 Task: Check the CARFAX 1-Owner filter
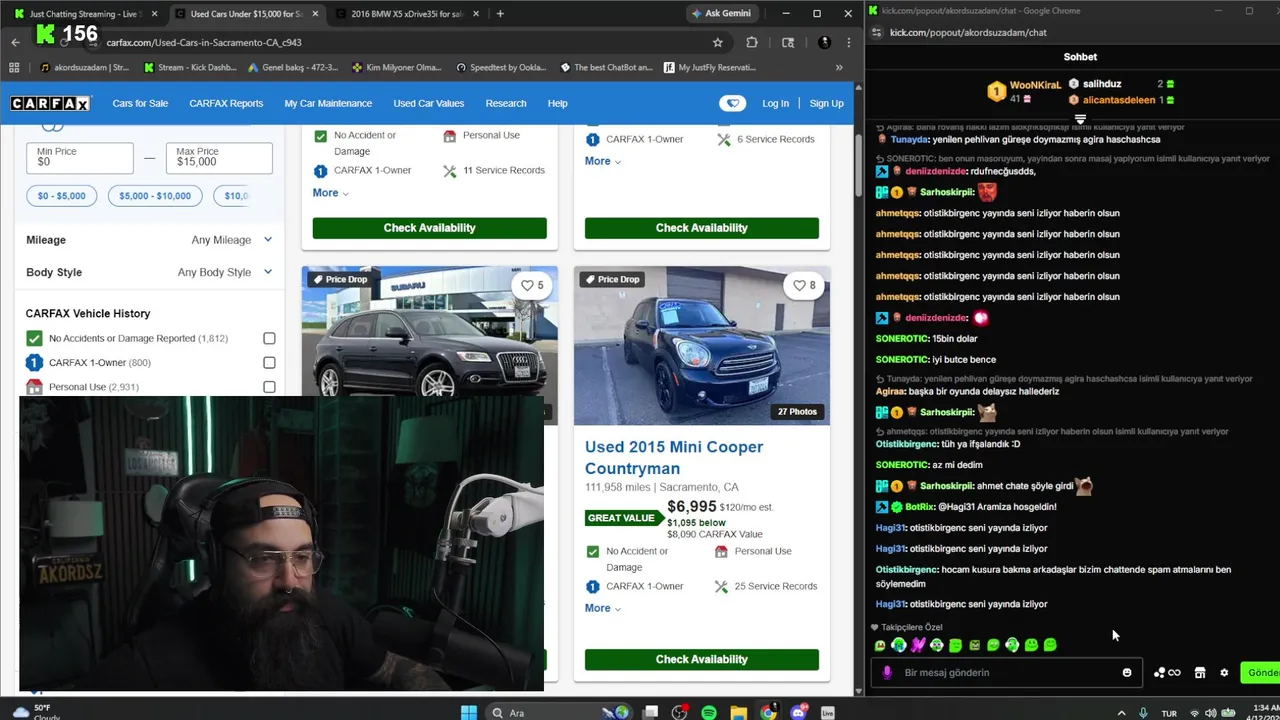click(x=269, y=362)
